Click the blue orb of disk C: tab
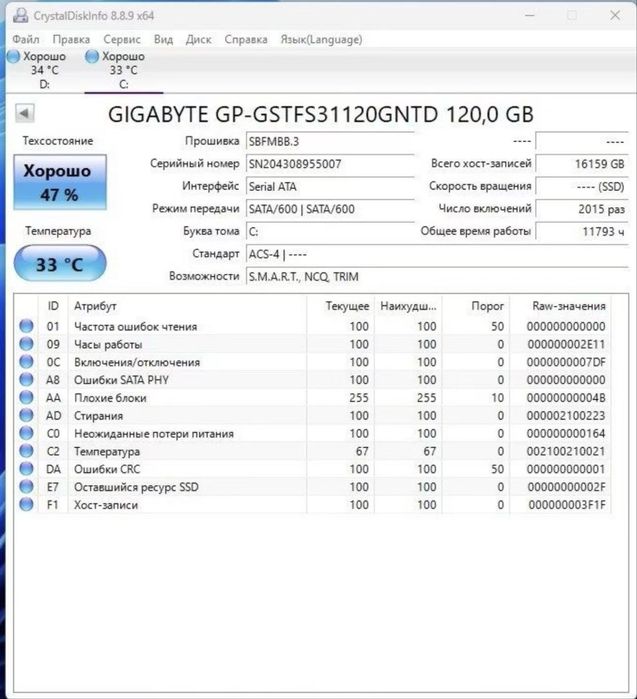 [92, 57]
